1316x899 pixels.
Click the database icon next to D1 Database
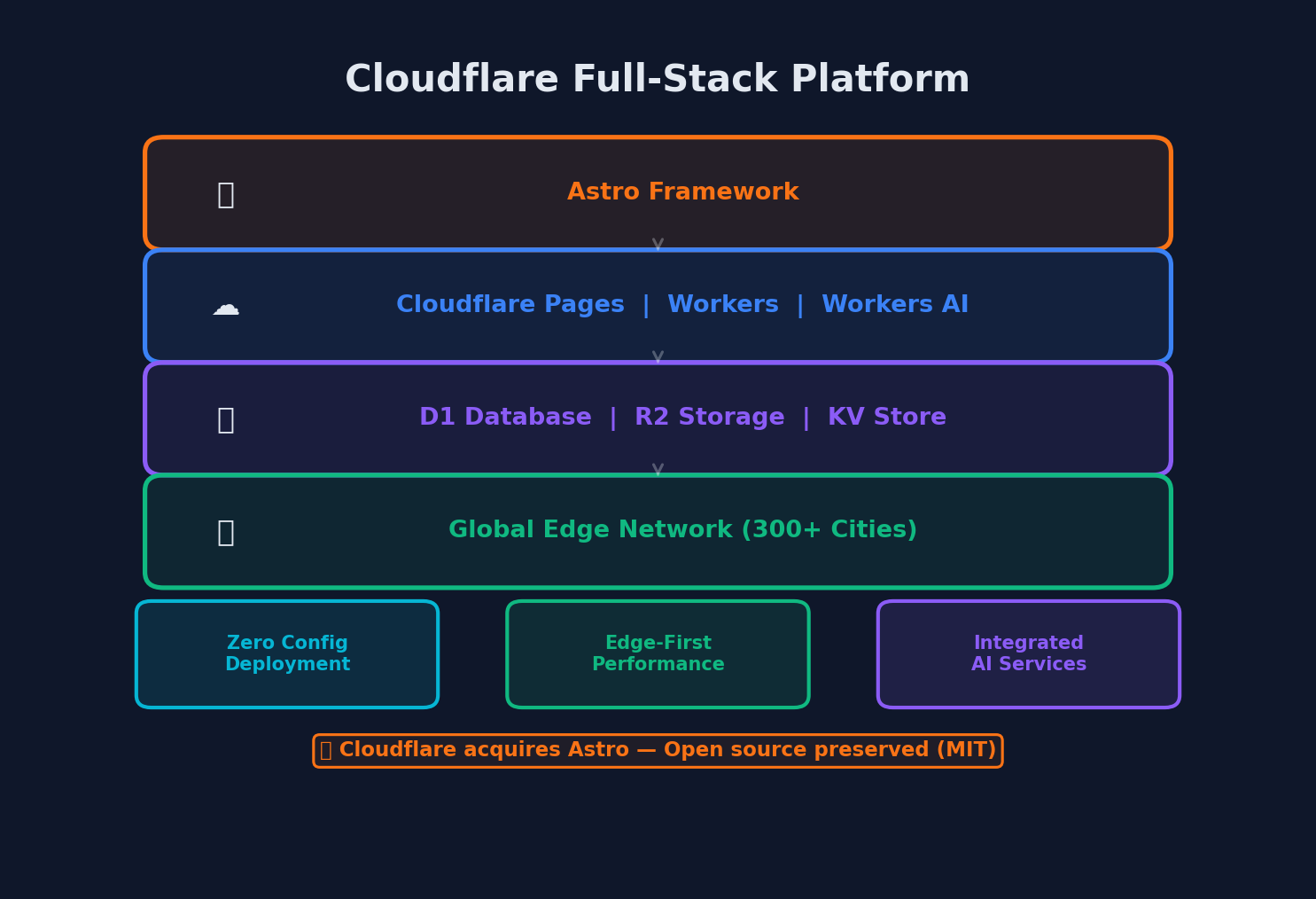click(x=226, y=418)
